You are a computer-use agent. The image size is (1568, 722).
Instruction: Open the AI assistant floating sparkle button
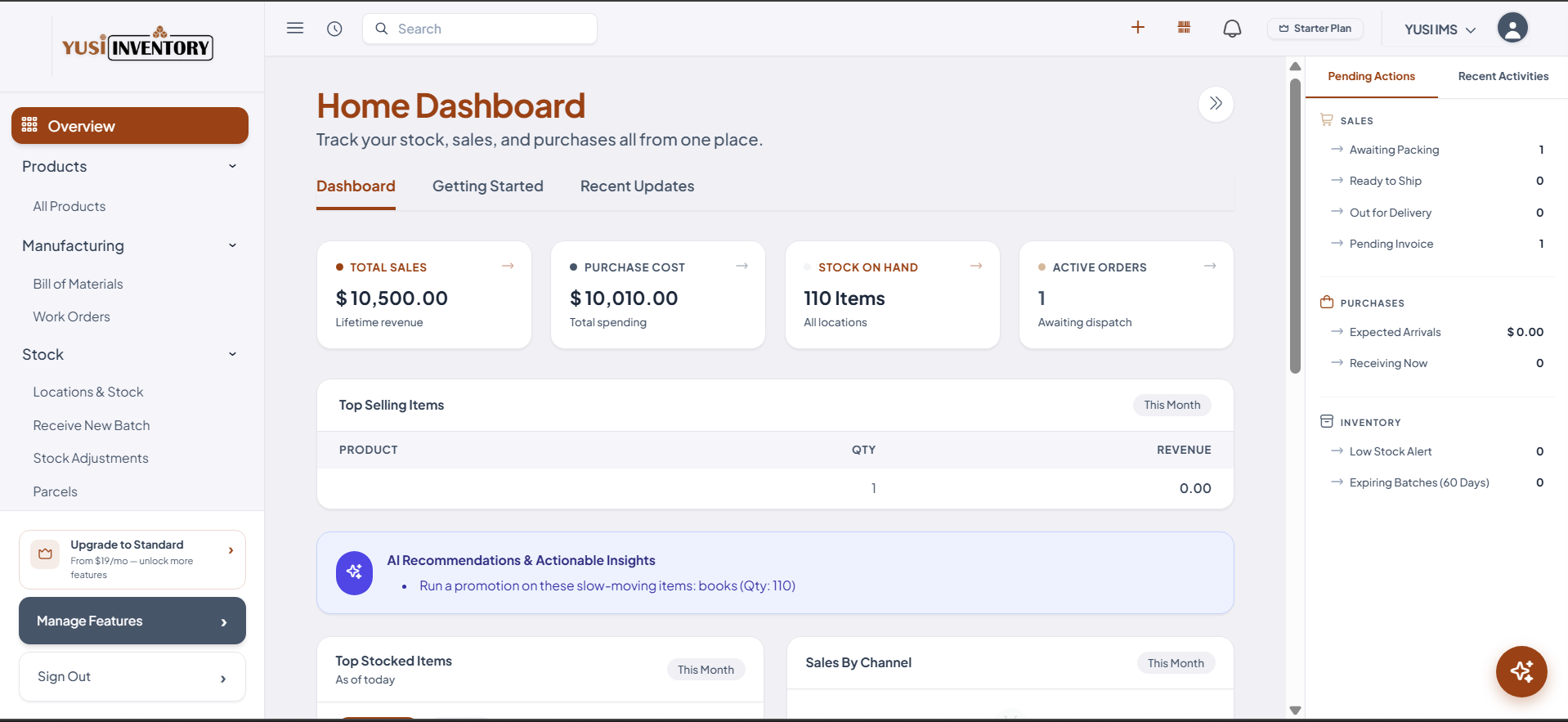point(1521,671)
